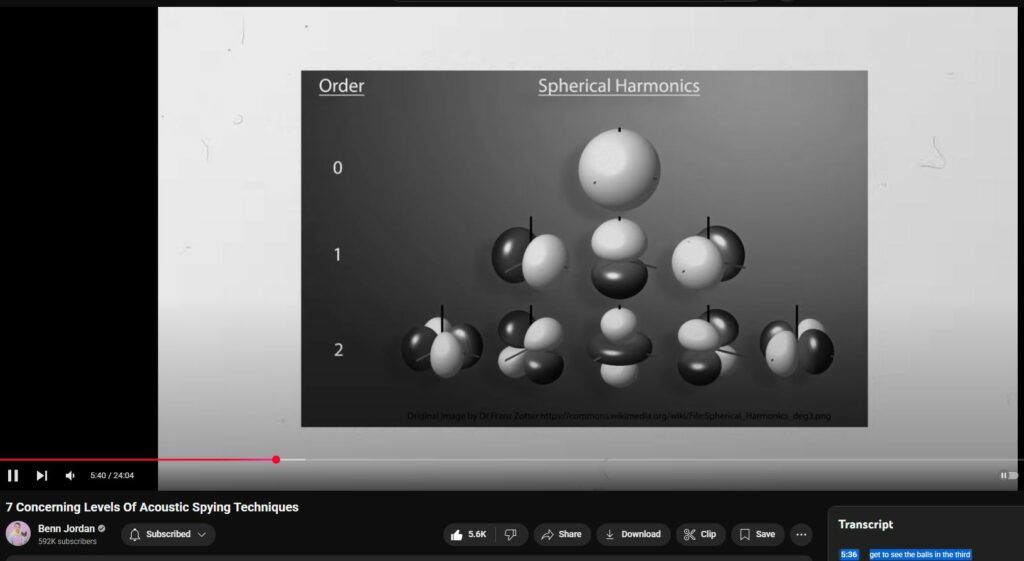Open Benn Jordan's channel avatar
This screenshot has height=561, width=1024.
18,534
